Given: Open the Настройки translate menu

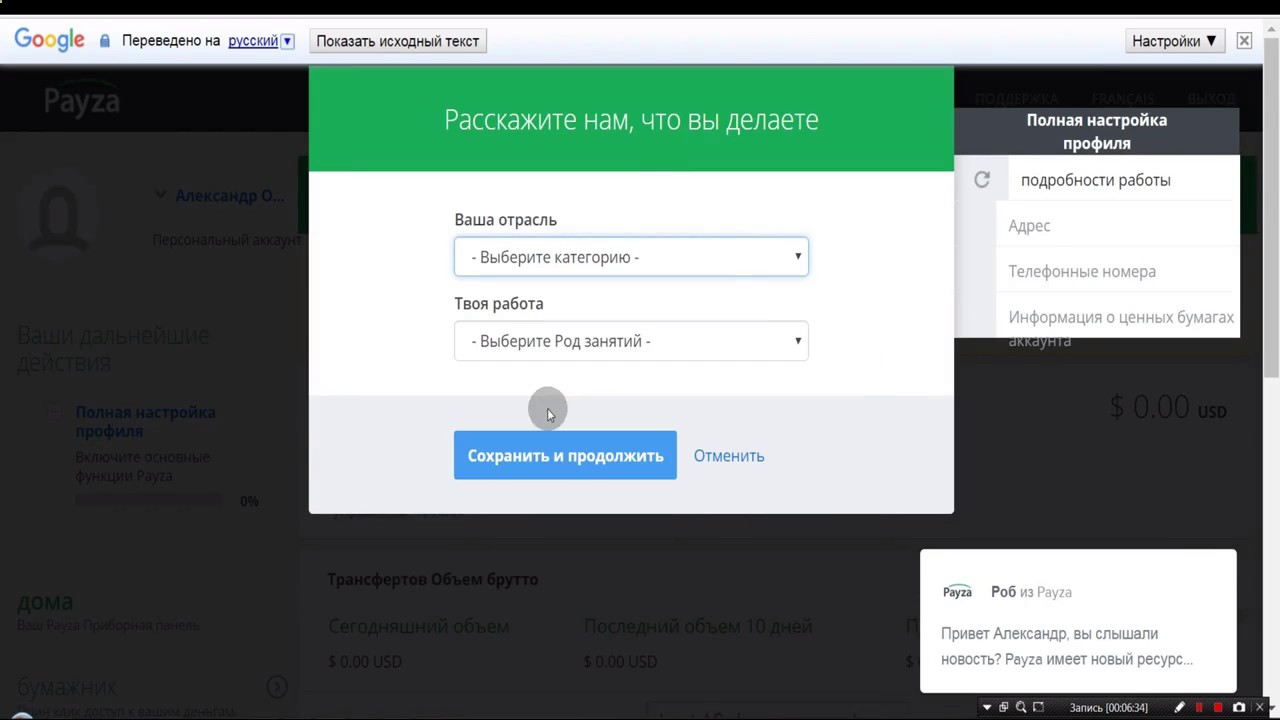Looking at the screenshot, I should [x=1174, y=41].
